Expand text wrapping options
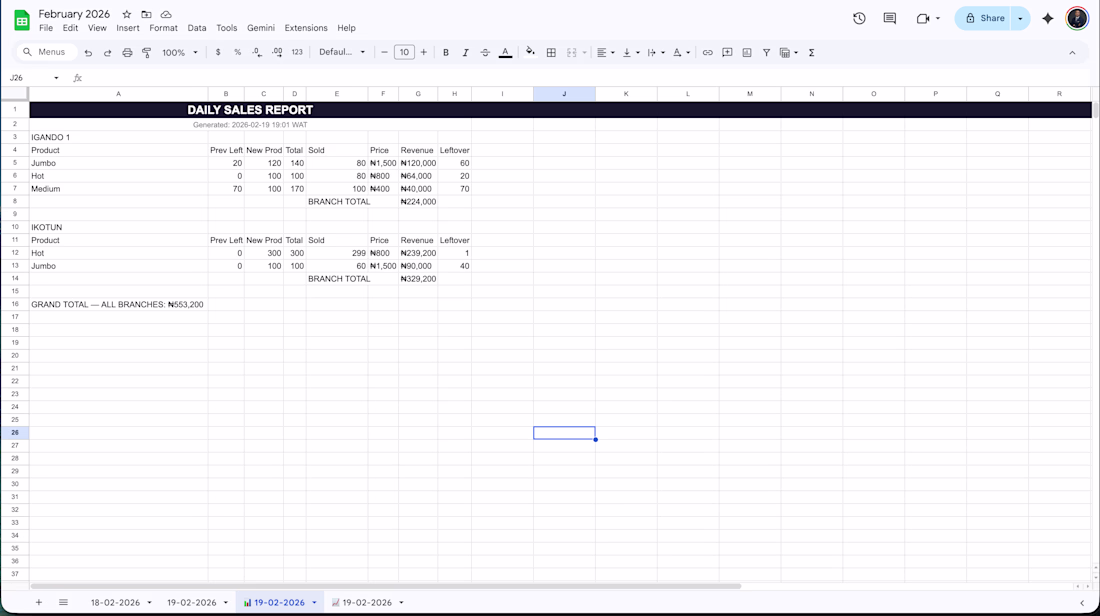The height and width of the screenshot is (616, 1100). click(x=662, y=53)
